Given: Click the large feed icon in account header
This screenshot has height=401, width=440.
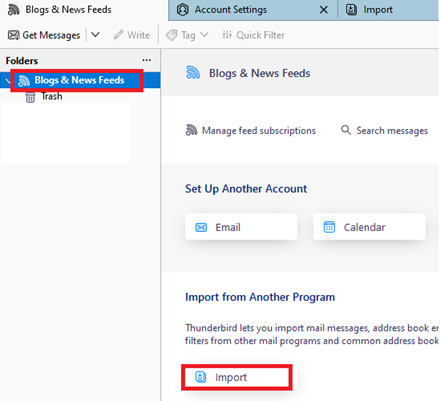Looking at the screenshot, I should click(x=193, y=72).
